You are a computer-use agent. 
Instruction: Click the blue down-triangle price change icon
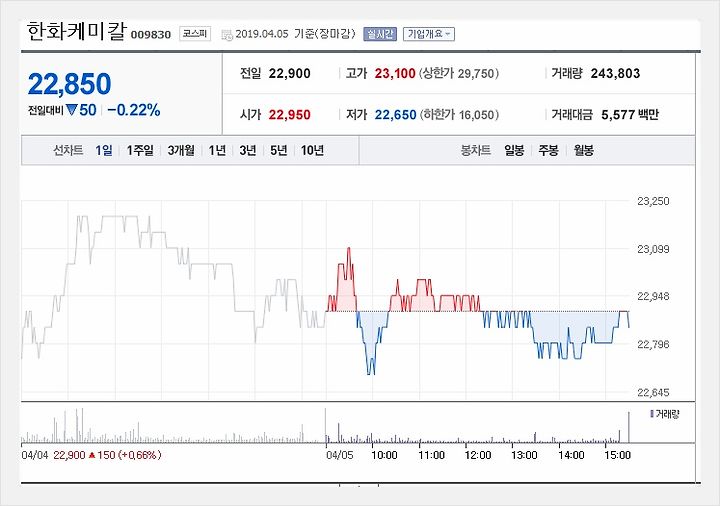71,110
